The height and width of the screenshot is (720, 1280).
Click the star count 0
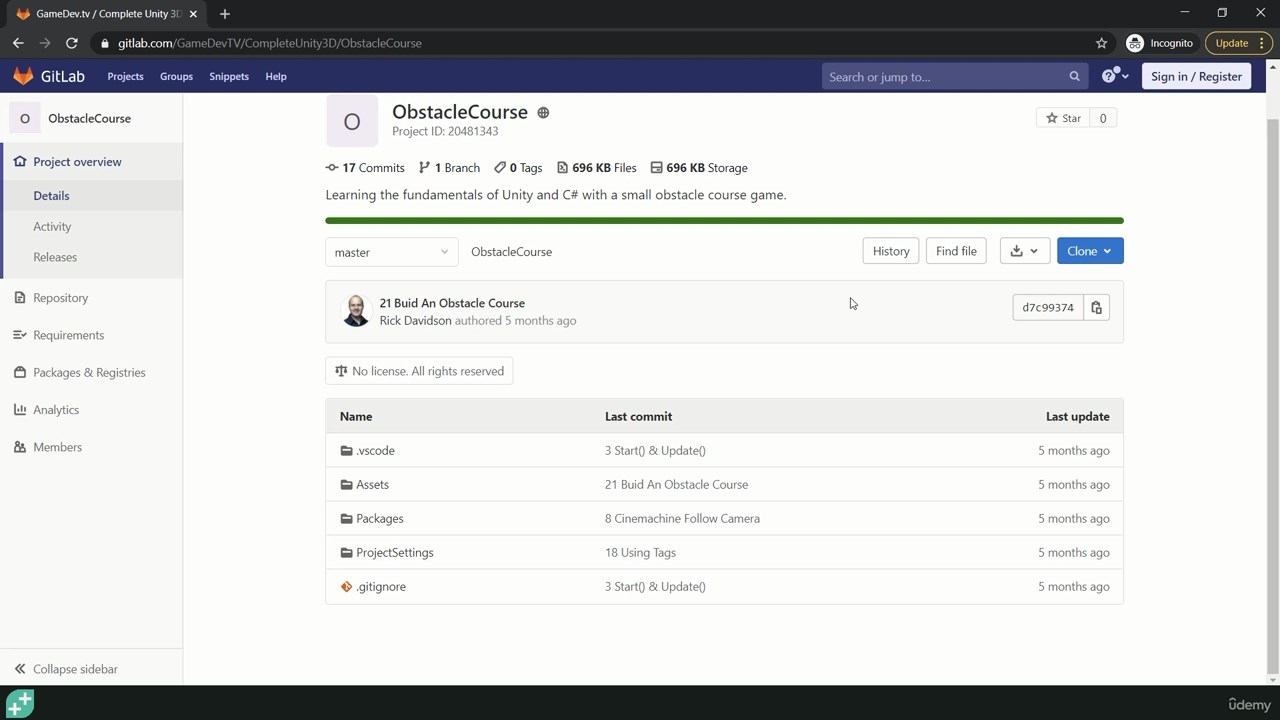click(x=1103, y=118)
